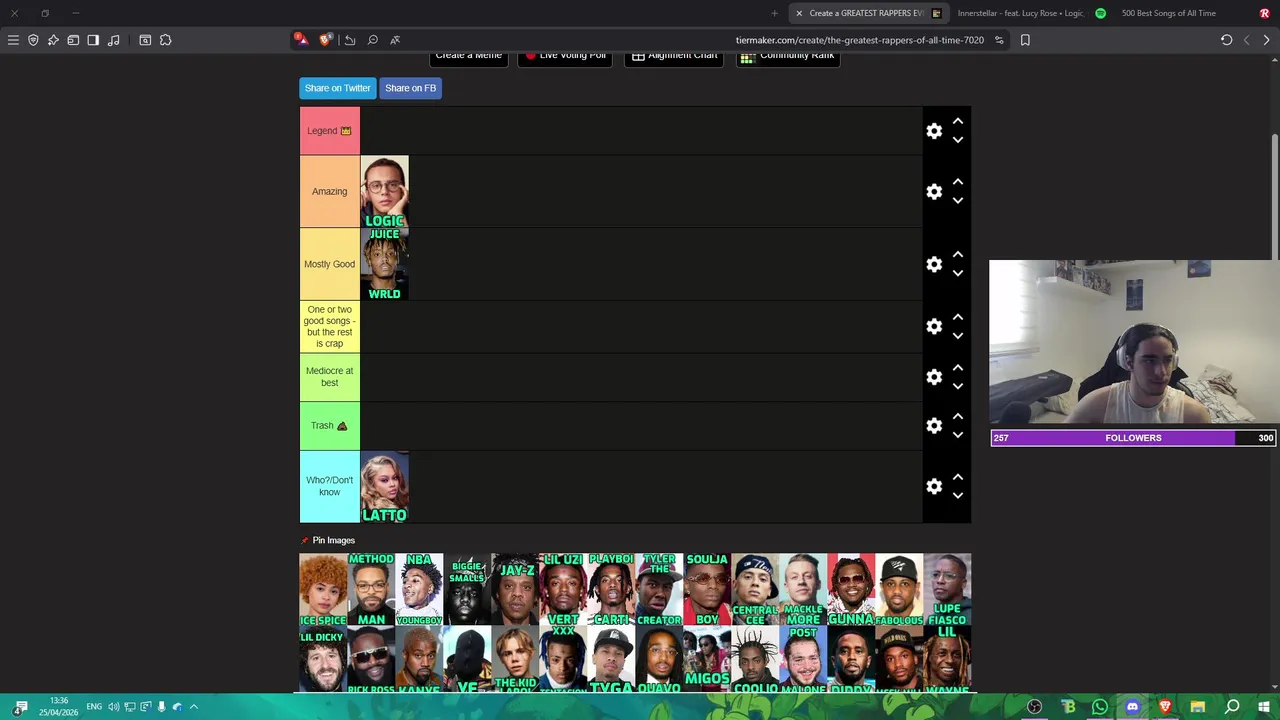Open the music playlist note icon
The height and width of the screenshot is (720, 1280).
113,40
